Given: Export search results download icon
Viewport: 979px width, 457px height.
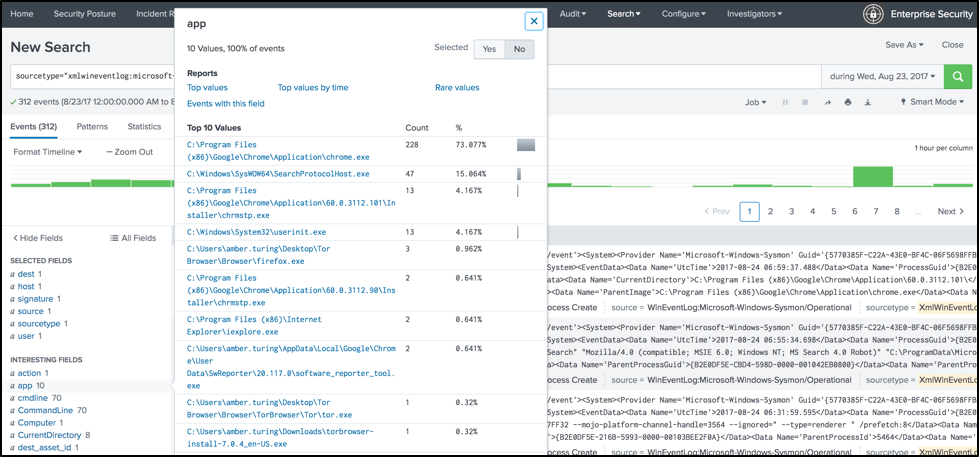Looking at the screenshot, I should pyautogui.click(x=867, y=102).
